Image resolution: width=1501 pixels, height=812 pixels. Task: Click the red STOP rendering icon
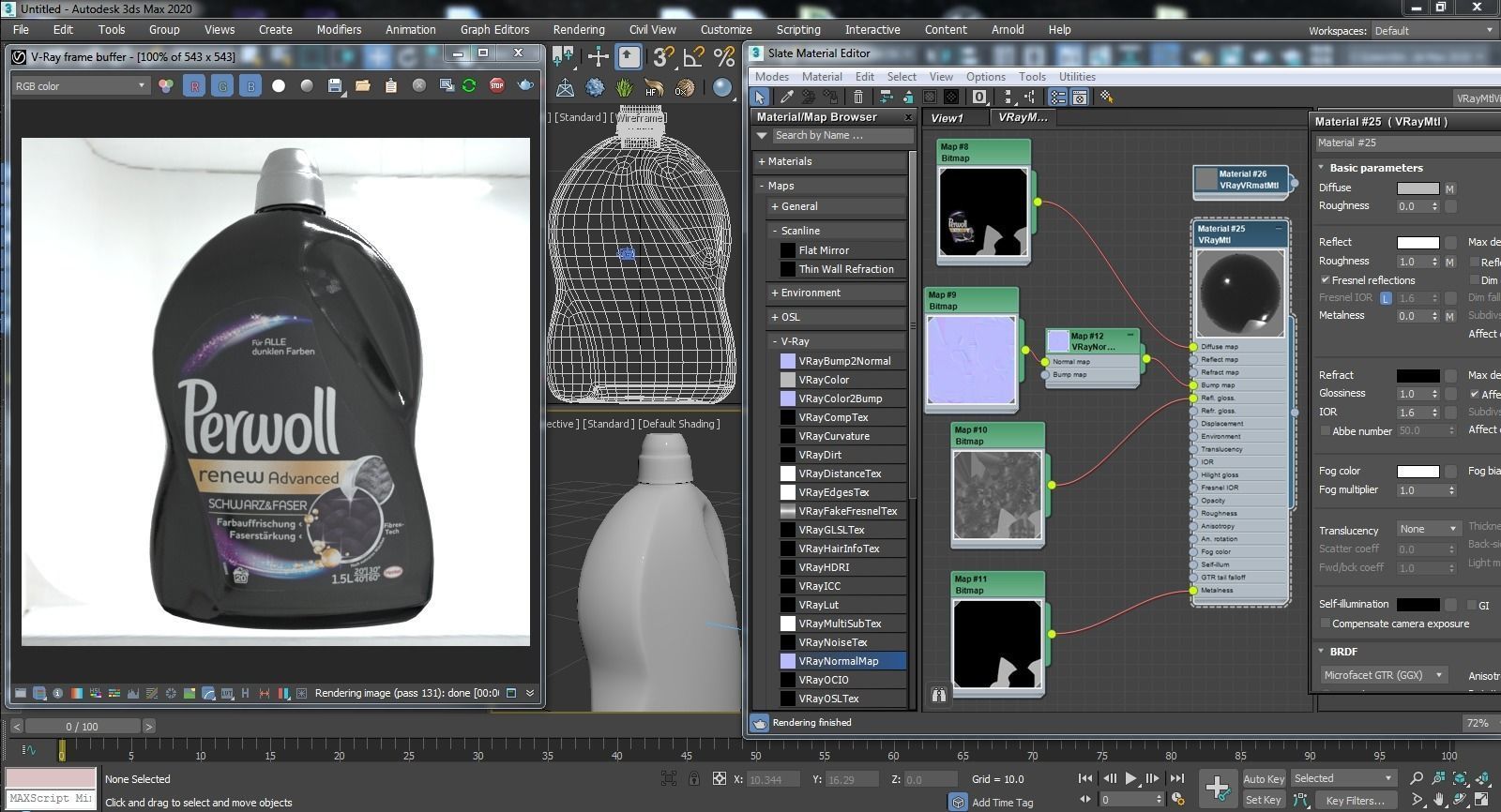[x=496, y=85]
